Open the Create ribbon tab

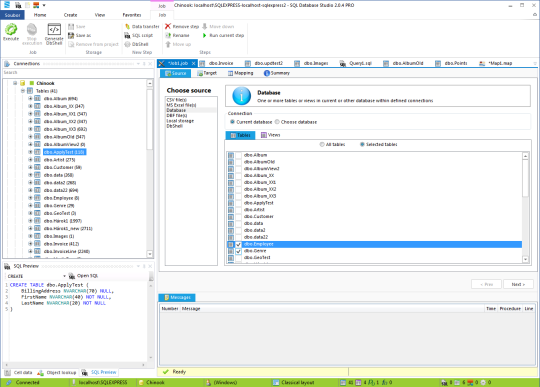click(x=70, y=15)
